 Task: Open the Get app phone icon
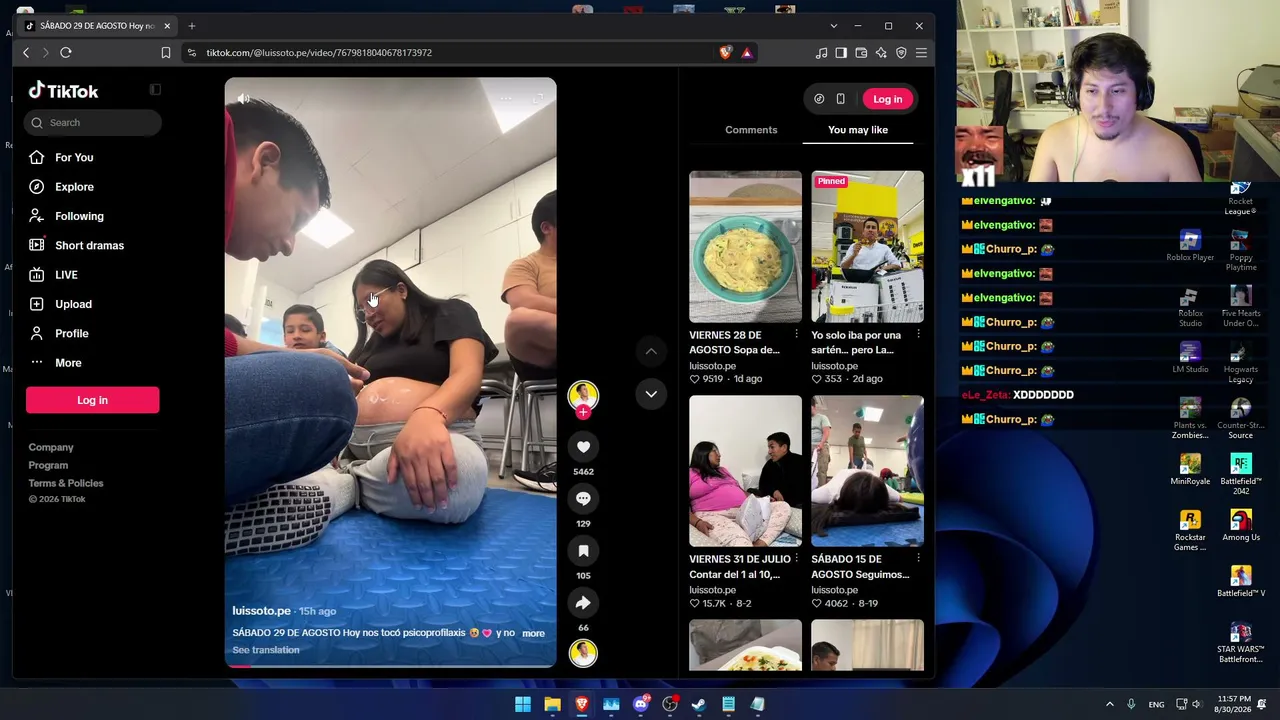click(x=841, y=99)
